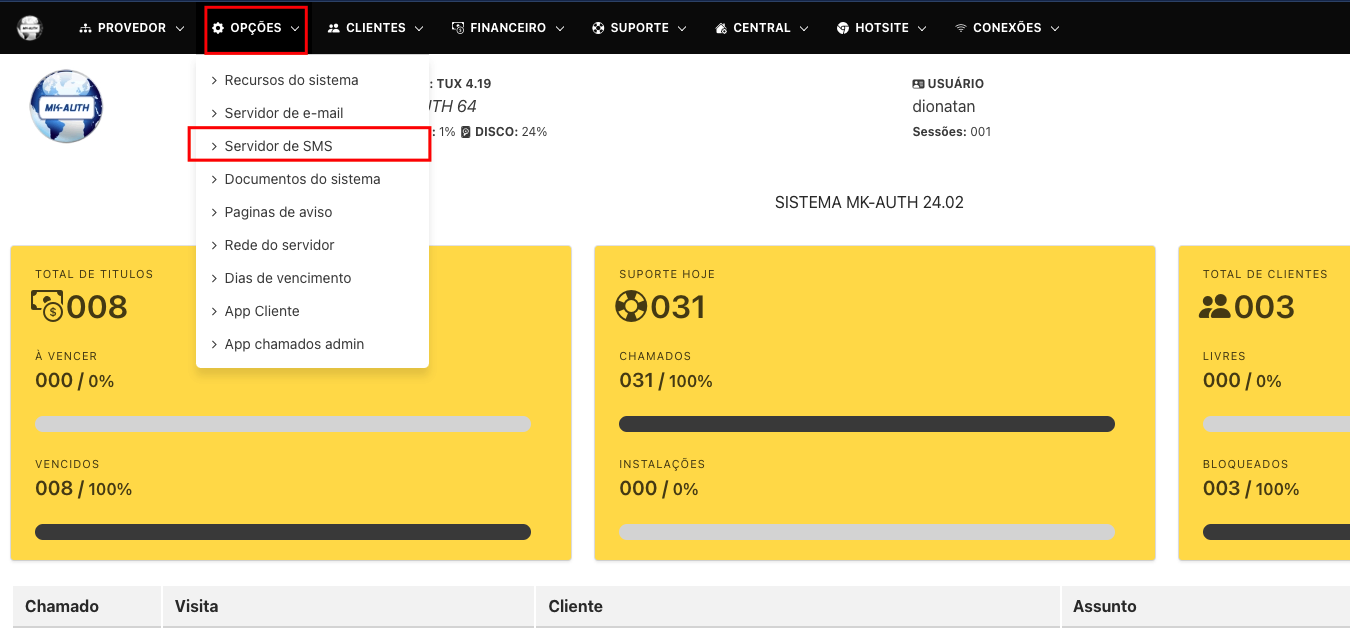The height and width of the screenshot is (628, 1350).
Task: Select Servidor de SMS menu item
Action: tap(278, 146)
